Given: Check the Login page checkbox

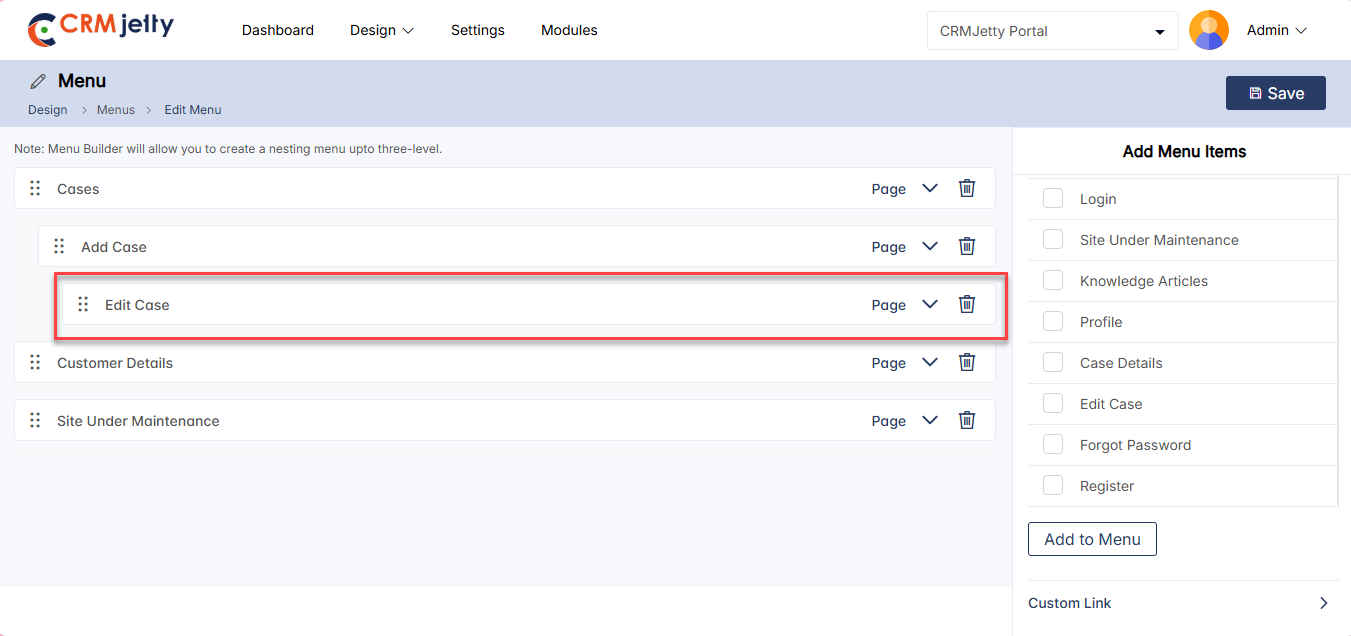Looking at the screenshot, I should (1053, 199).
